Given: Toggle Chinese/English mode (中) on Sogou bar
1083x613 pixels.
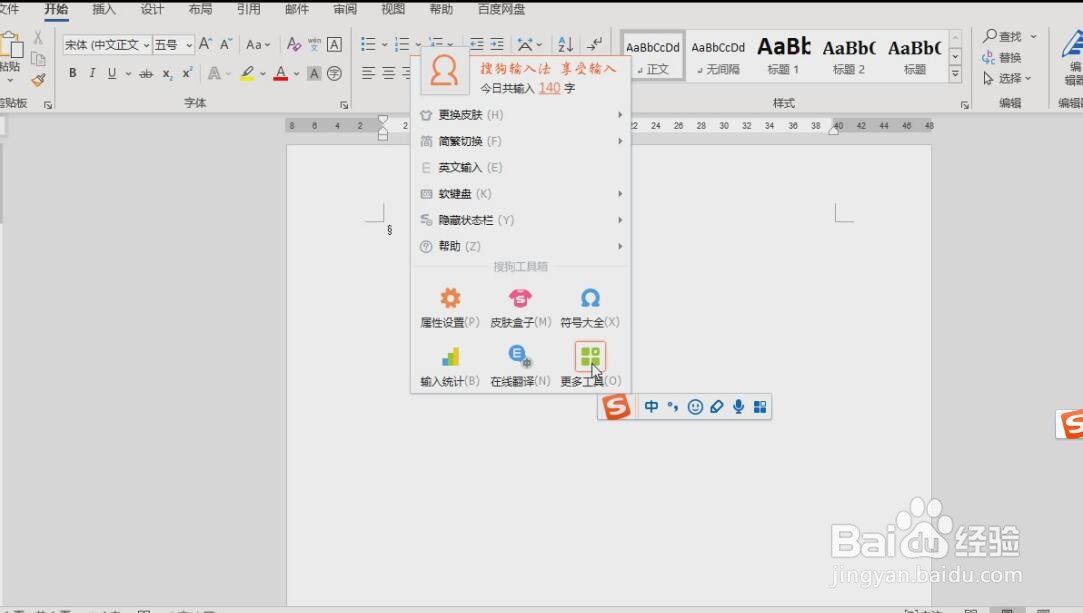Looking at the screenshot, I should pyautogui.click(x=651, y=407).
